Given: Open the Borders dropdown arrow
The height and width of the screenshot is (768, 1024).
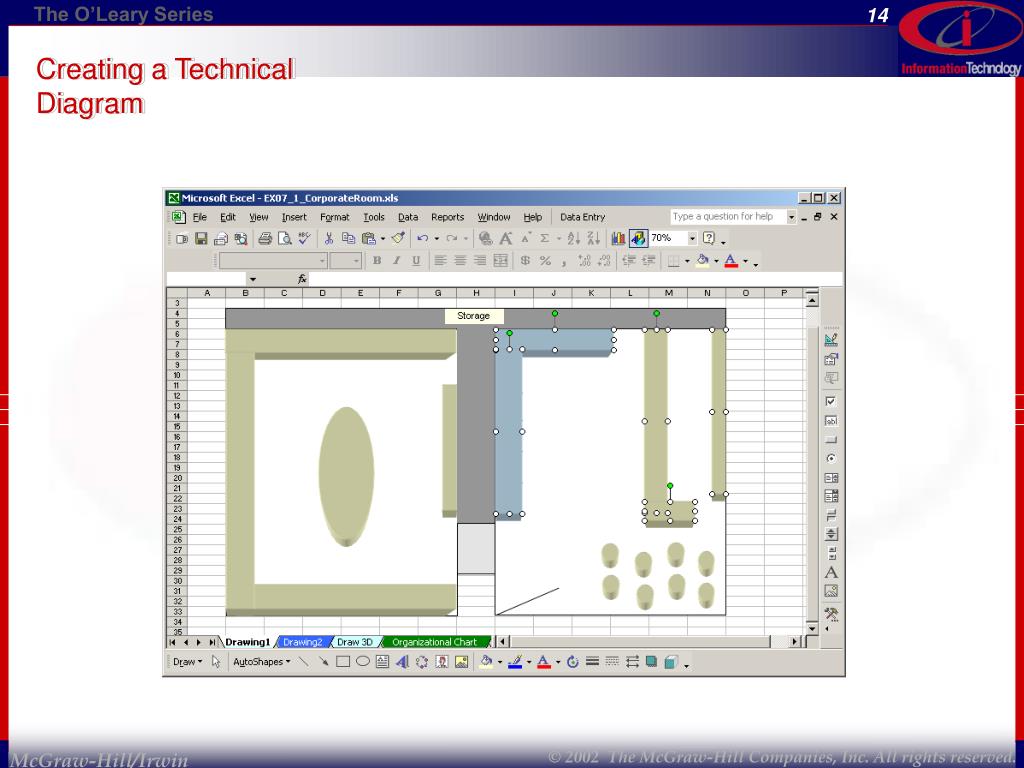Looking at the screenshot, I should point(687,261).
